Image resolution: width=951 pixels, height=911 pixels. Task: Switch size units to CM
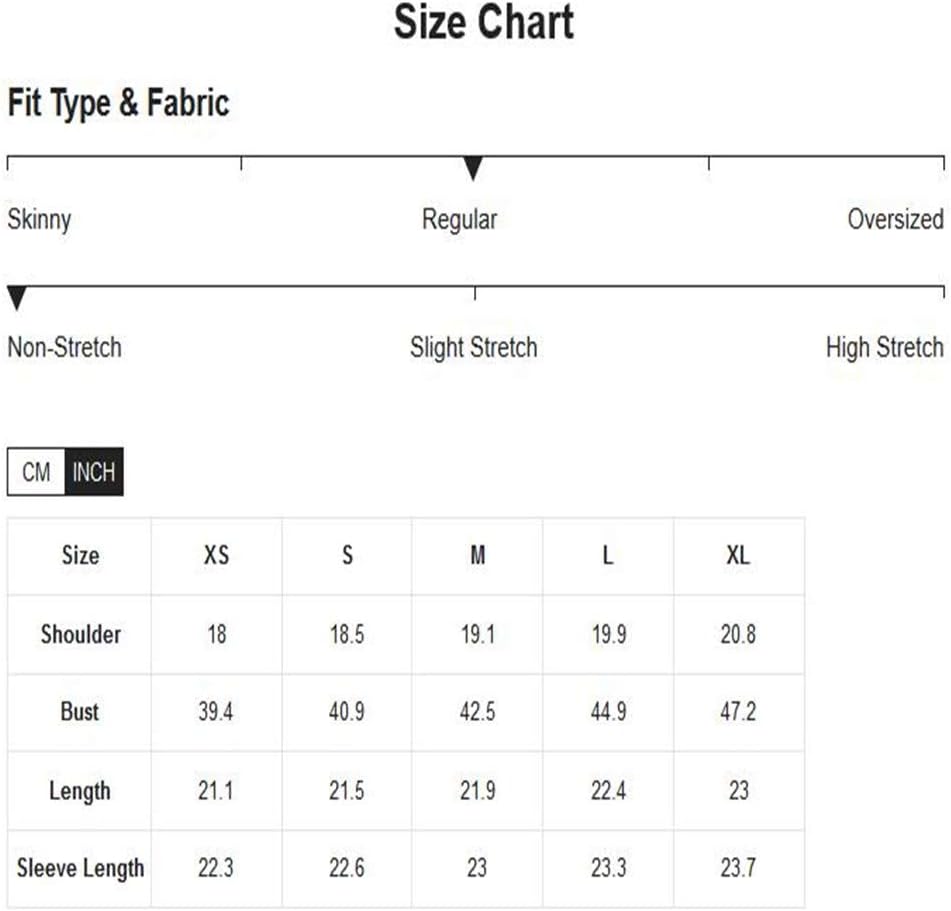point(36,472)
